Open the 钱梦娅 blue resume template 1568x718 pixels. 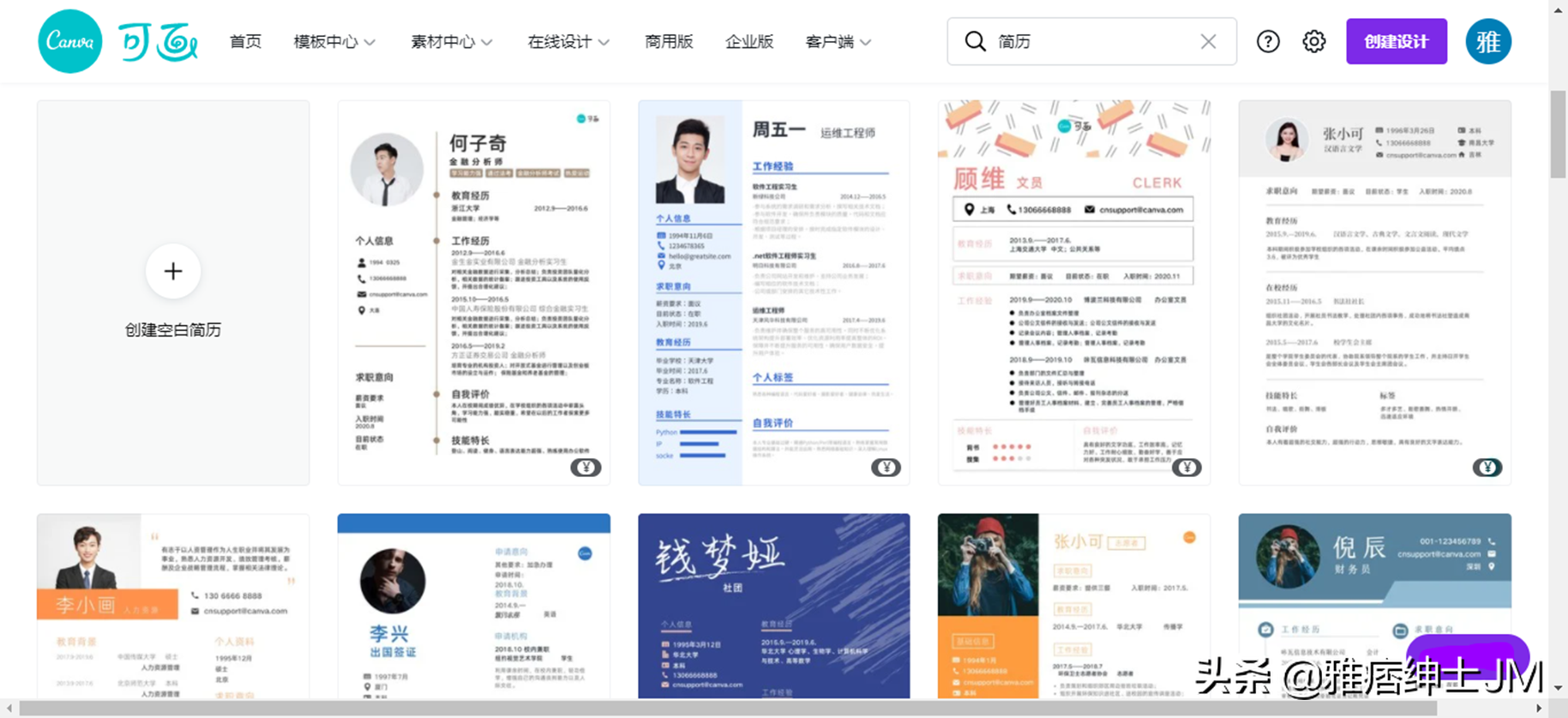coord(773,605)
